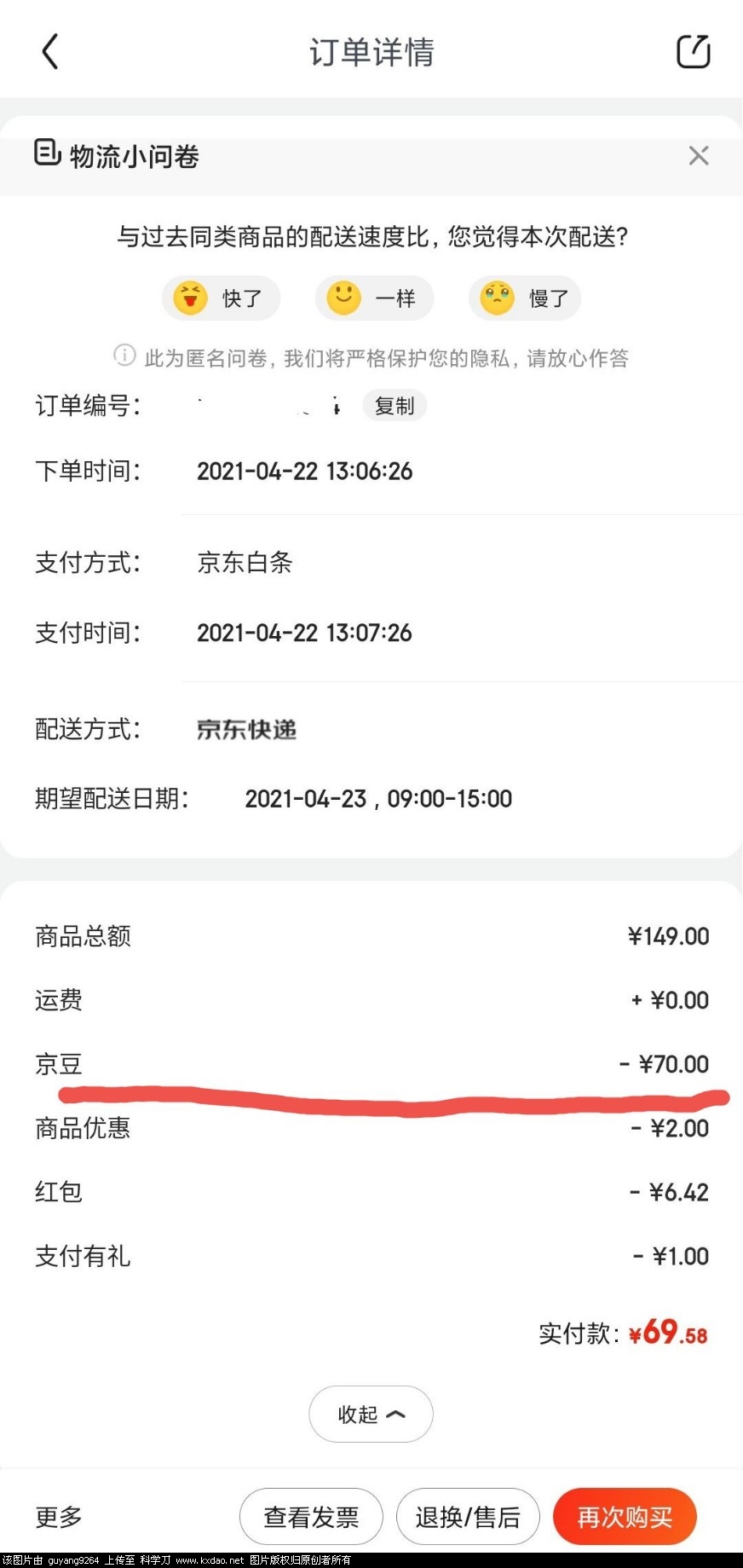
Task: Select the smiley emoji for same
Action: (x=343, y=298)
